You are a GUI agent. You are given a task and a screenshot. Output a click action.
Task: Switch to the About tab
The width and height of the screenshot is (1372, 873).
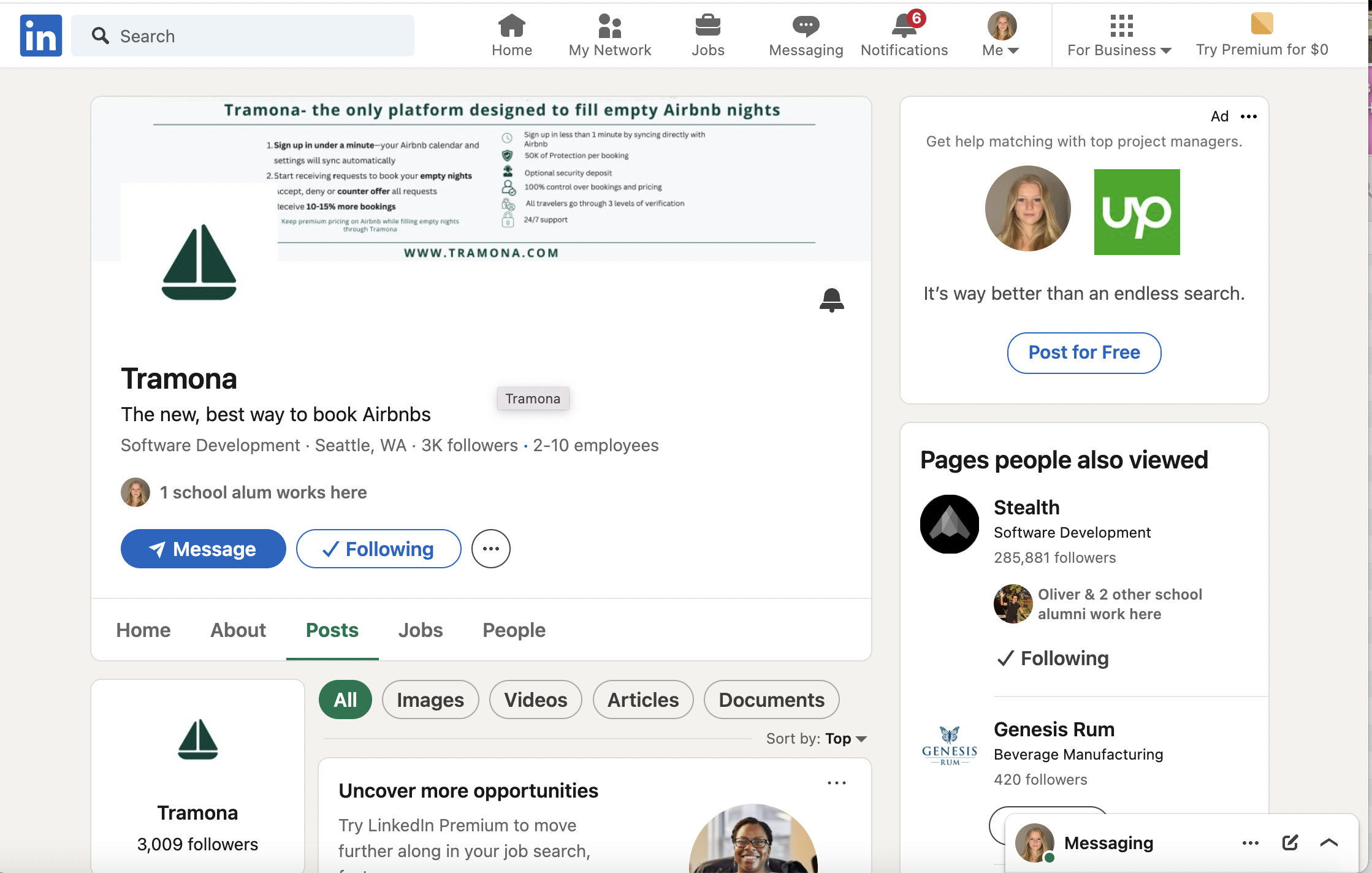[238, 630]
